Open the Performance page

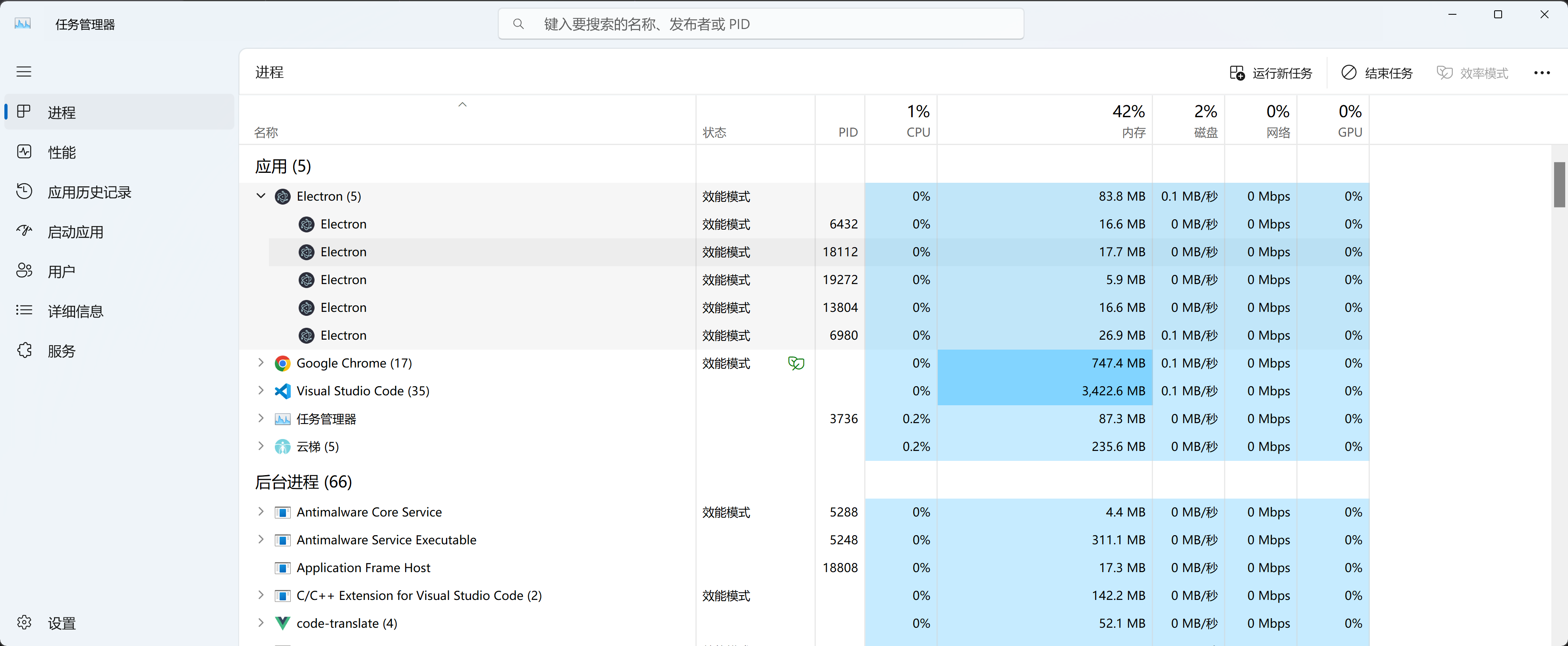tap(119, 152)
